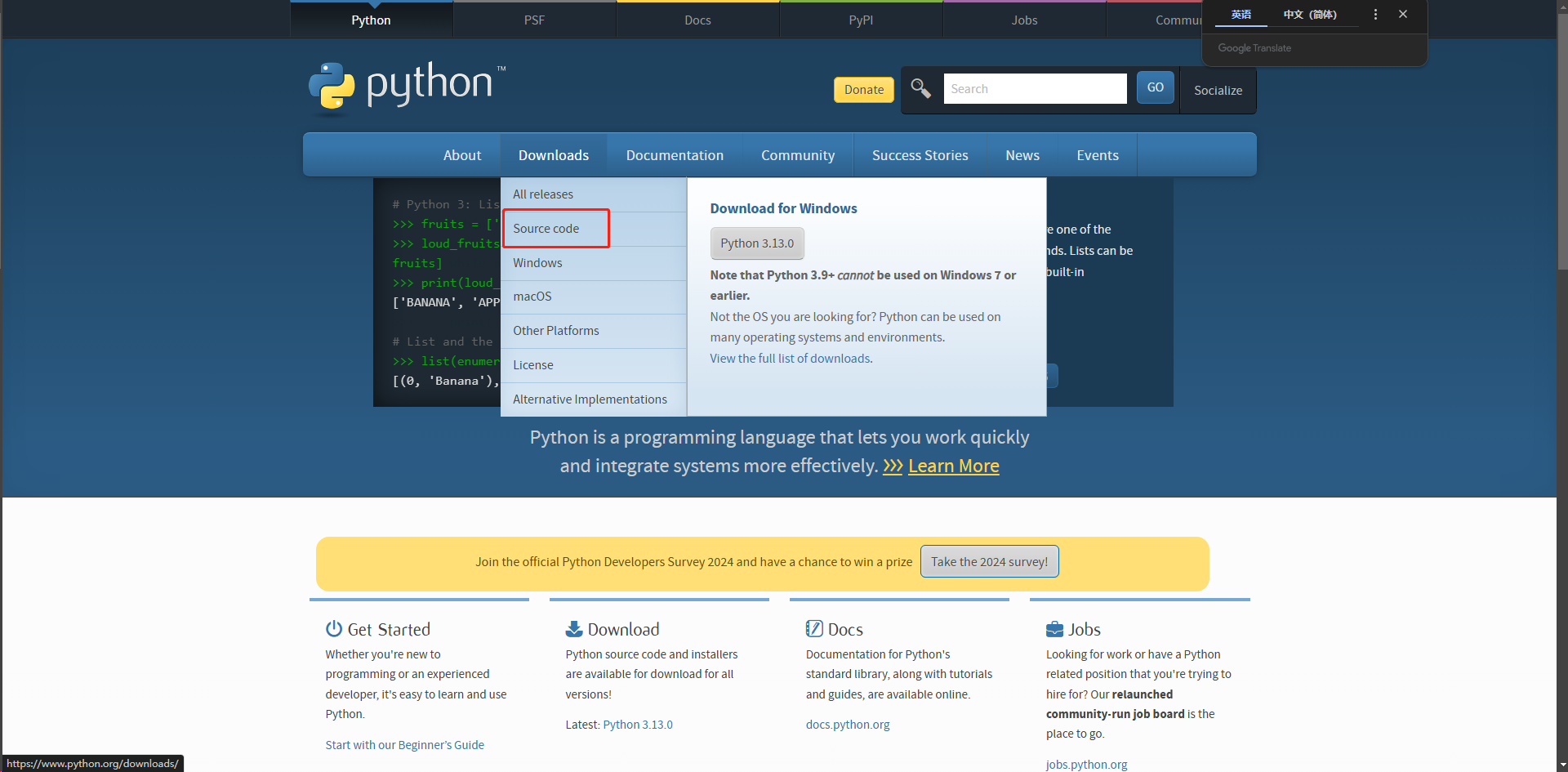
Task: Click the Docs notepad icon
Action: tap(814, 628)
